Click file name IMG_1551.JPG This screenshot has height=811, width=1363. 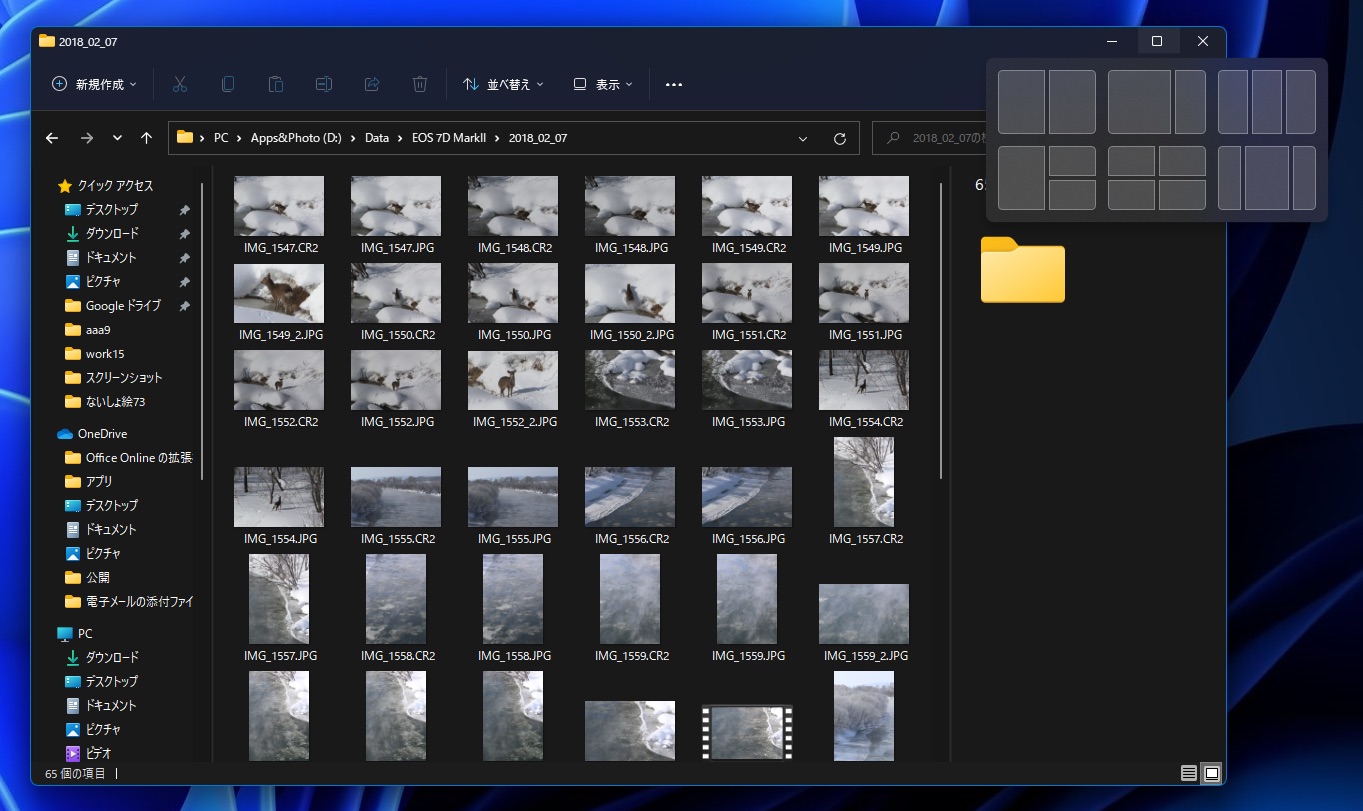866,335
